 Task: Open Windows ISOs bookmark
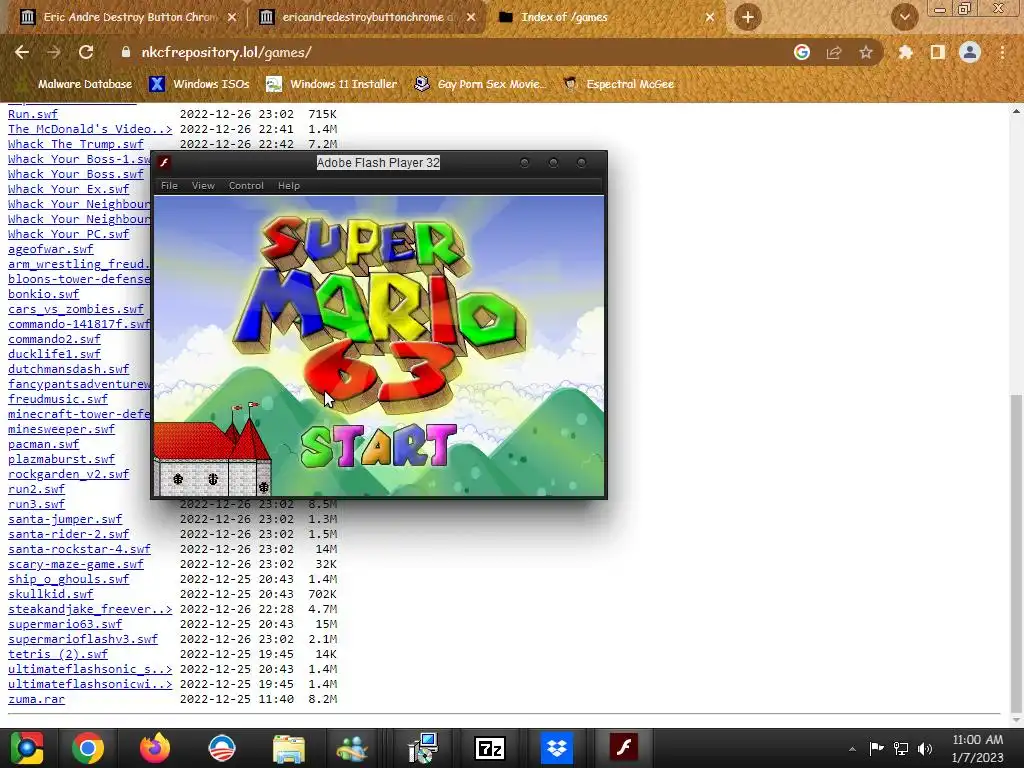199,84
